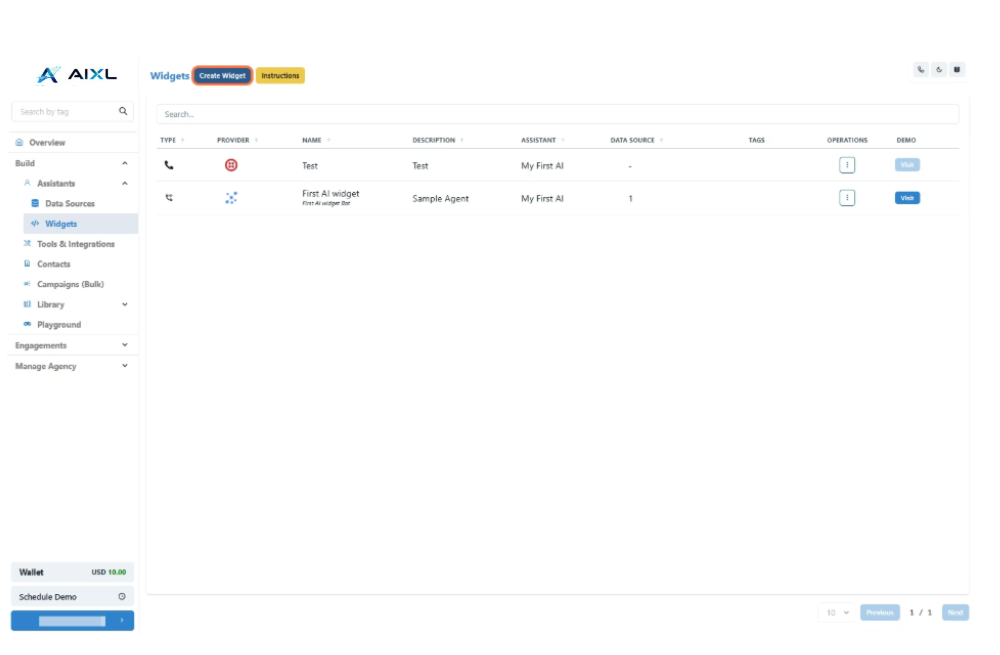Open operations menu for Test widget
This screenshot has height=655, width=1000.
(847, 165)
